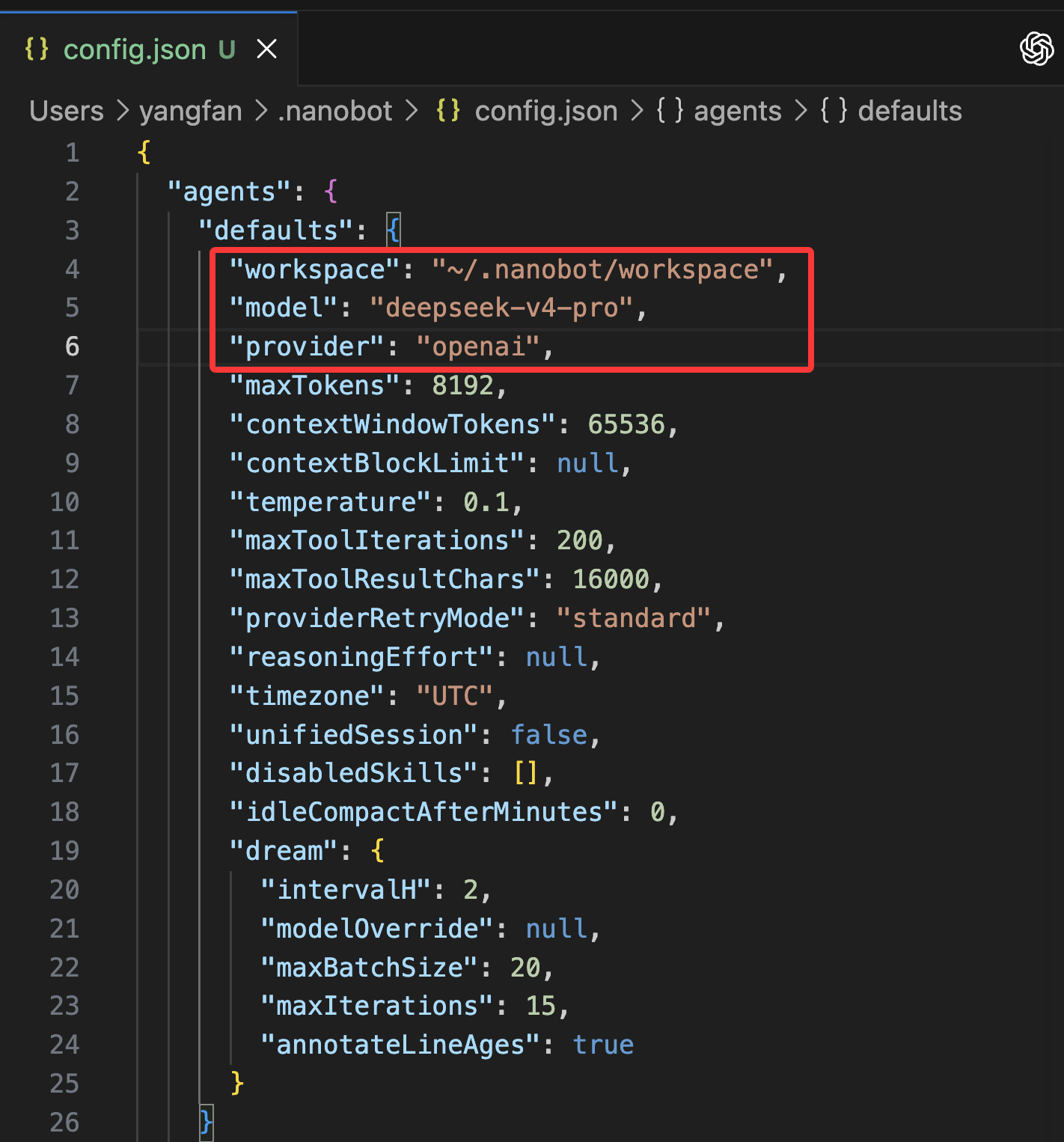Click line number 19 in gutter
1064x1142 pixels.
(64, 851)
